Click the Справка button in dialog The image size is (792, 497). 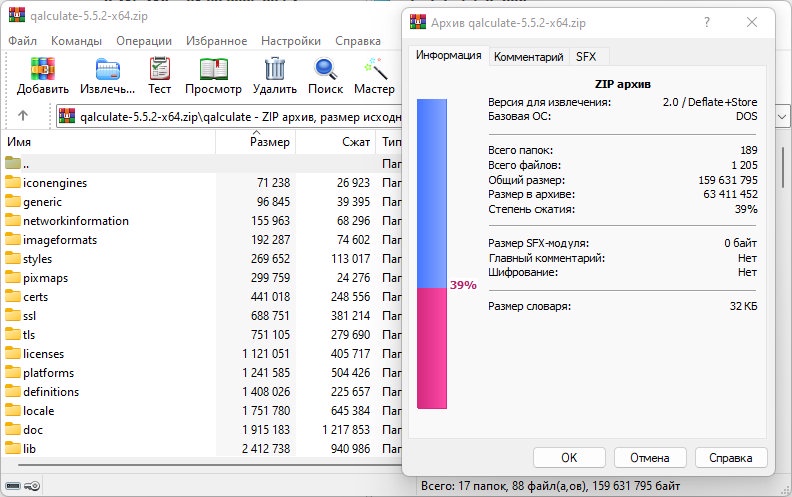pyautogui.click(x=731, y=458)
